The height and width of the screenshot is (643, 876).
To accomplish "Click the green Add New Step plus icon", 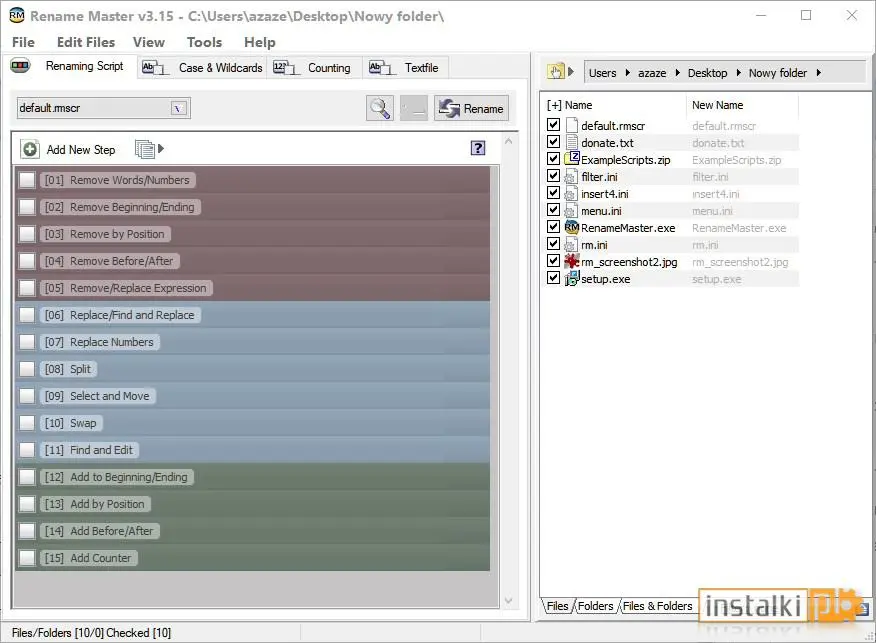I will tap(30, 149).
